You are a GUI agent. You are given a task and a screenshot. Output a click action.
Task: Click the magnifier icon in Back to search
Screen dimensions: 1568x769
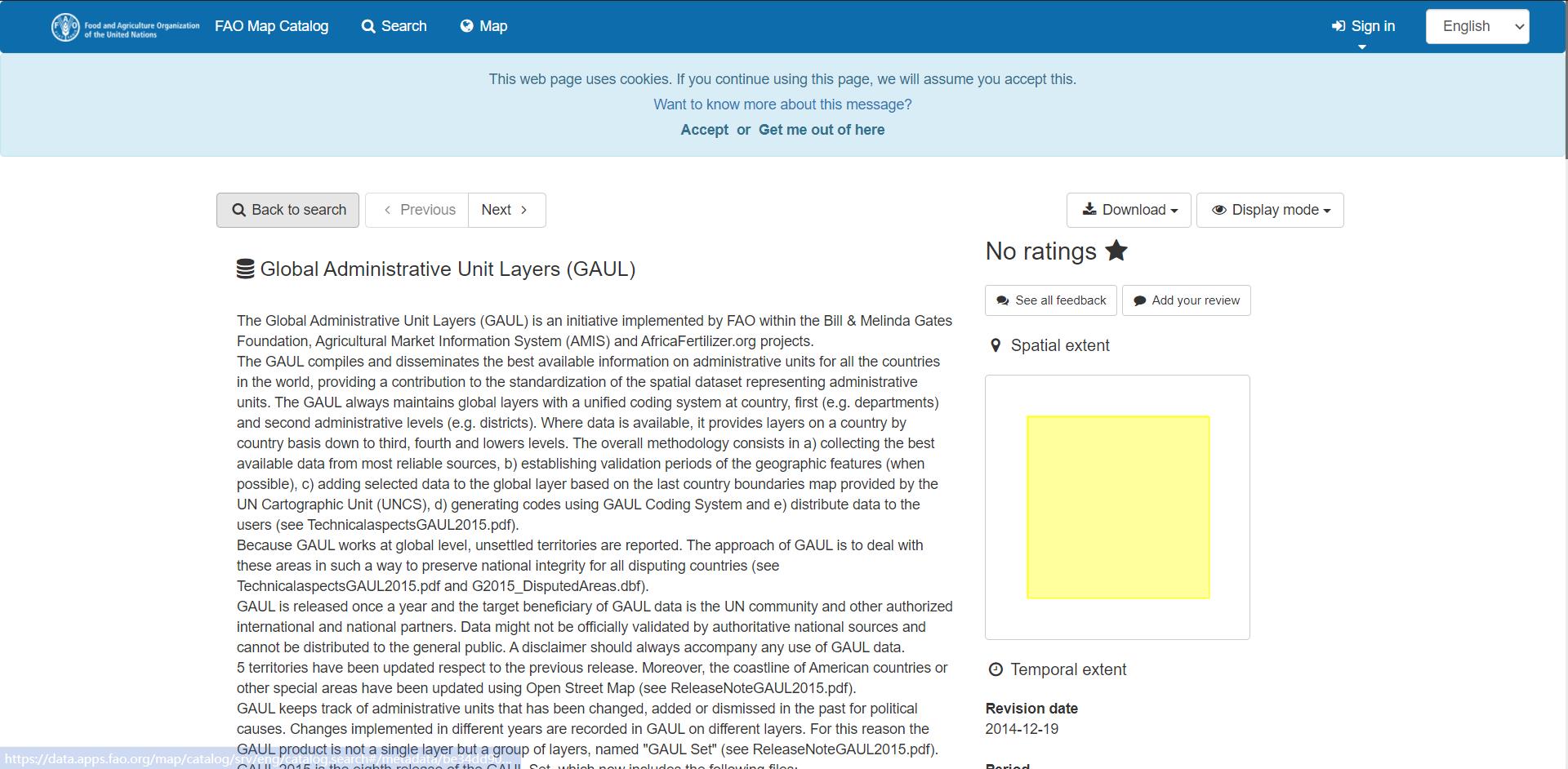[239, 211]
